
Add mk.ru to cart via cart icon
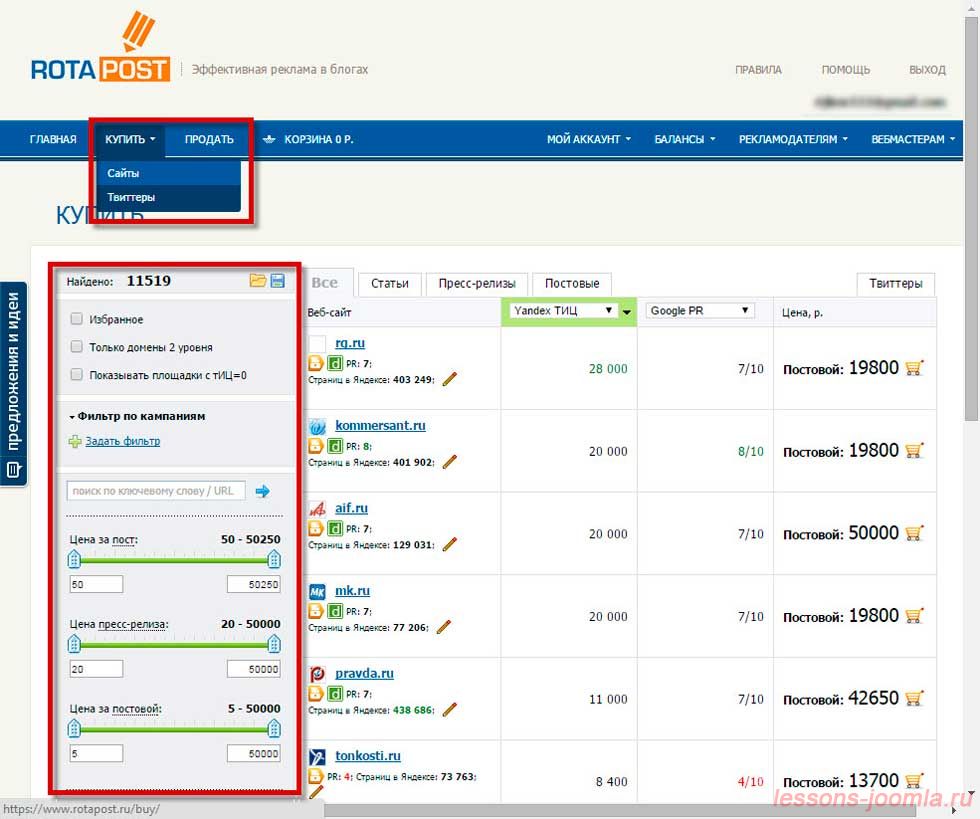914,616
